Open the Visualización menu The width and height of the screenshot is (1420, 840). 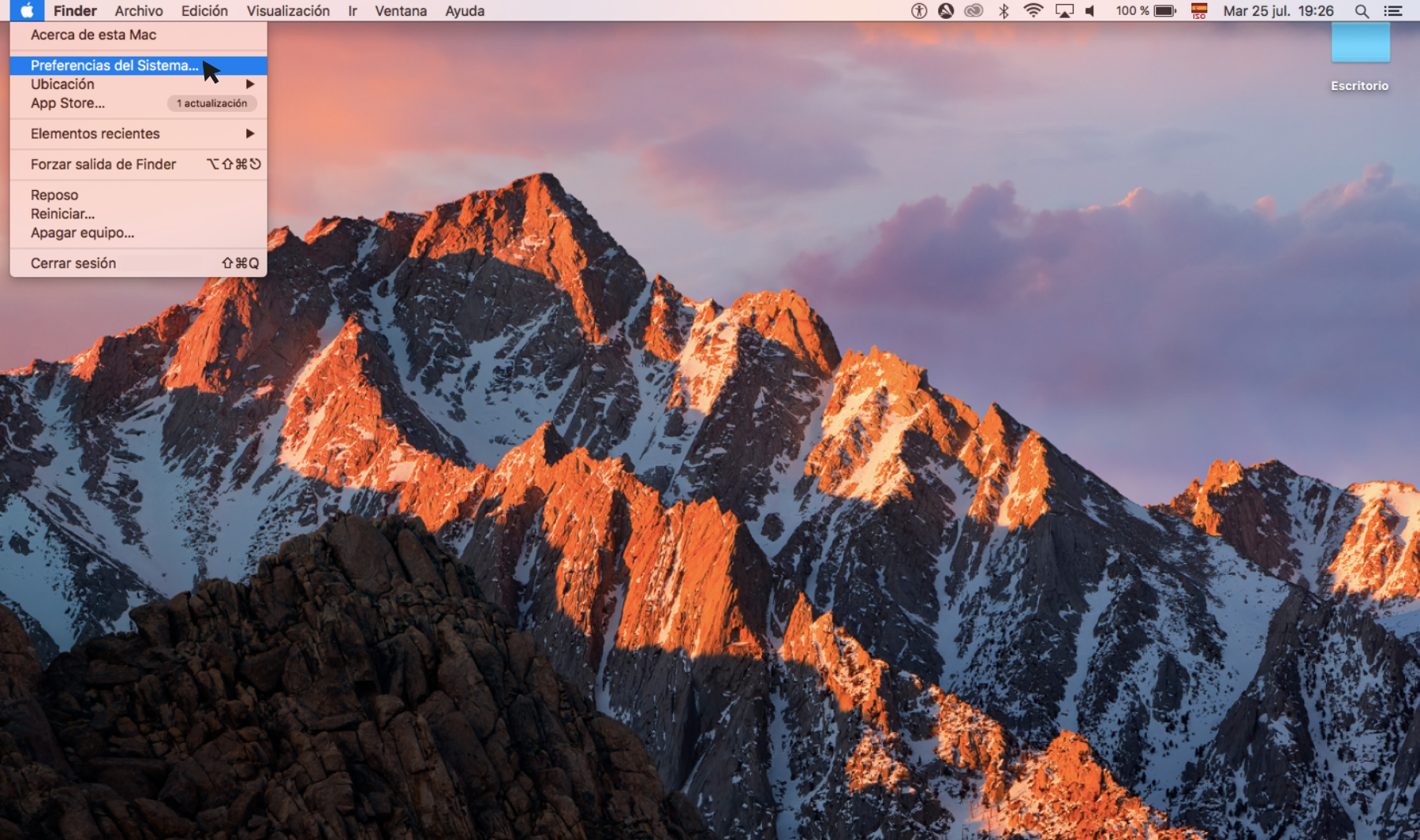point(288,11)
